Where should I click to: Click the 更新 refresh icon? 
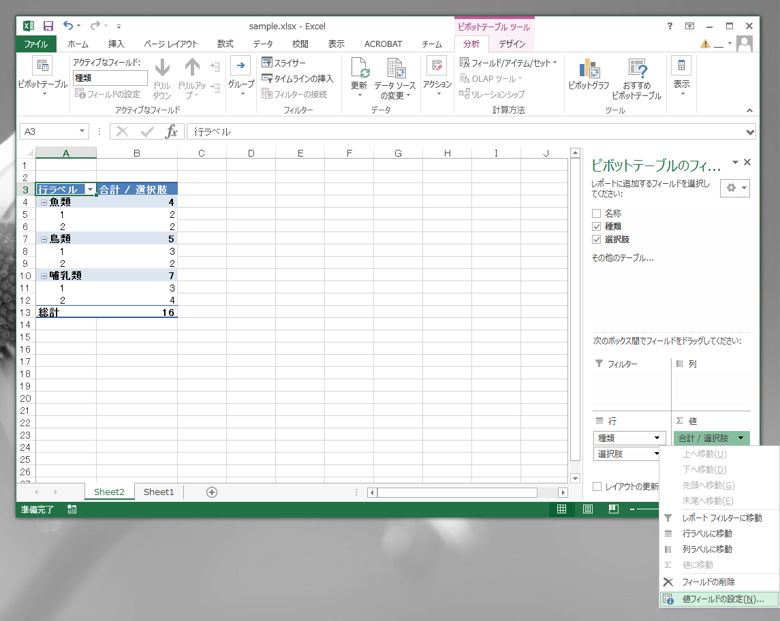[359, 68]
